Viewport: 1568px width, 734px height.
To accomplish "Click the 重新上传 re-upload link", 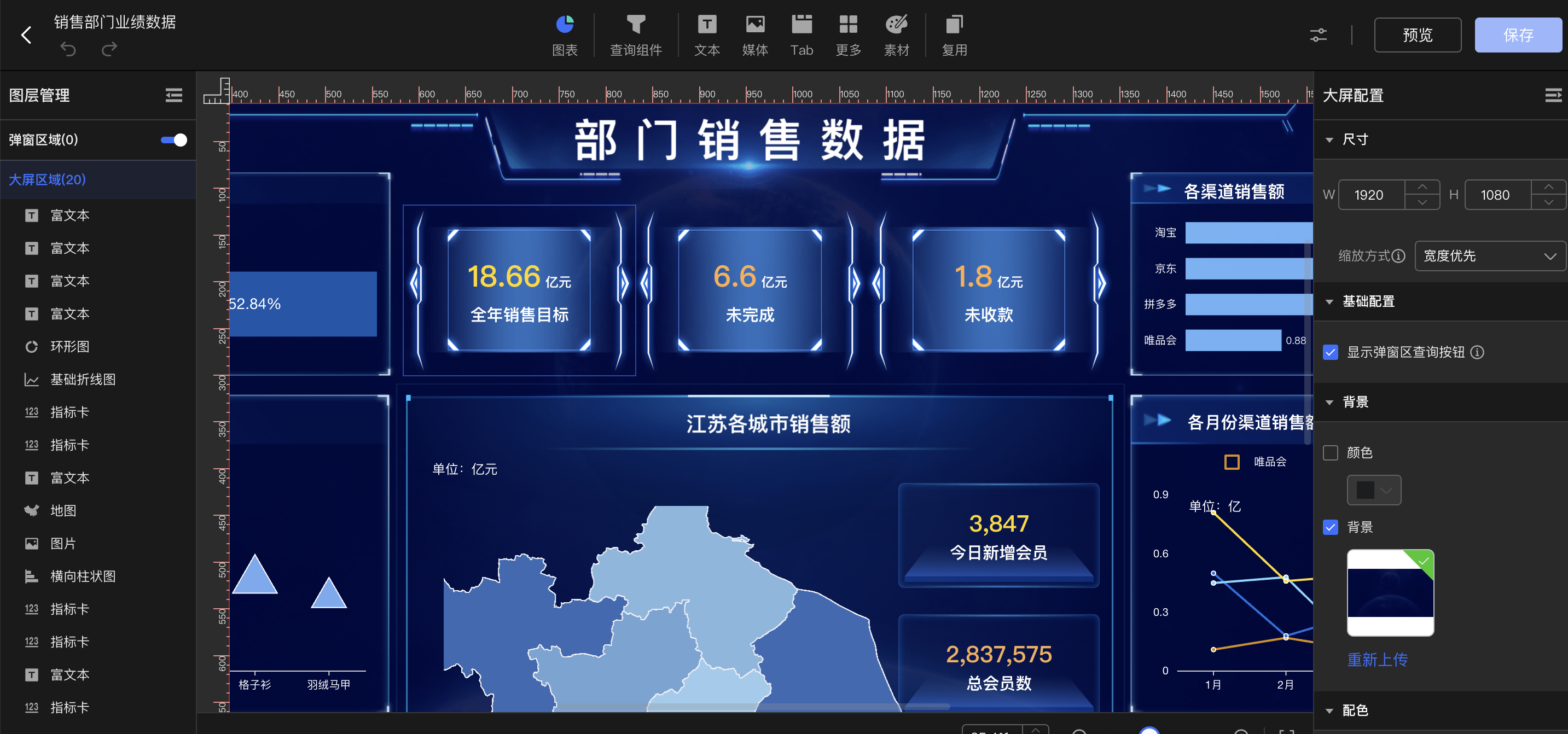I will coord(1377,660).
